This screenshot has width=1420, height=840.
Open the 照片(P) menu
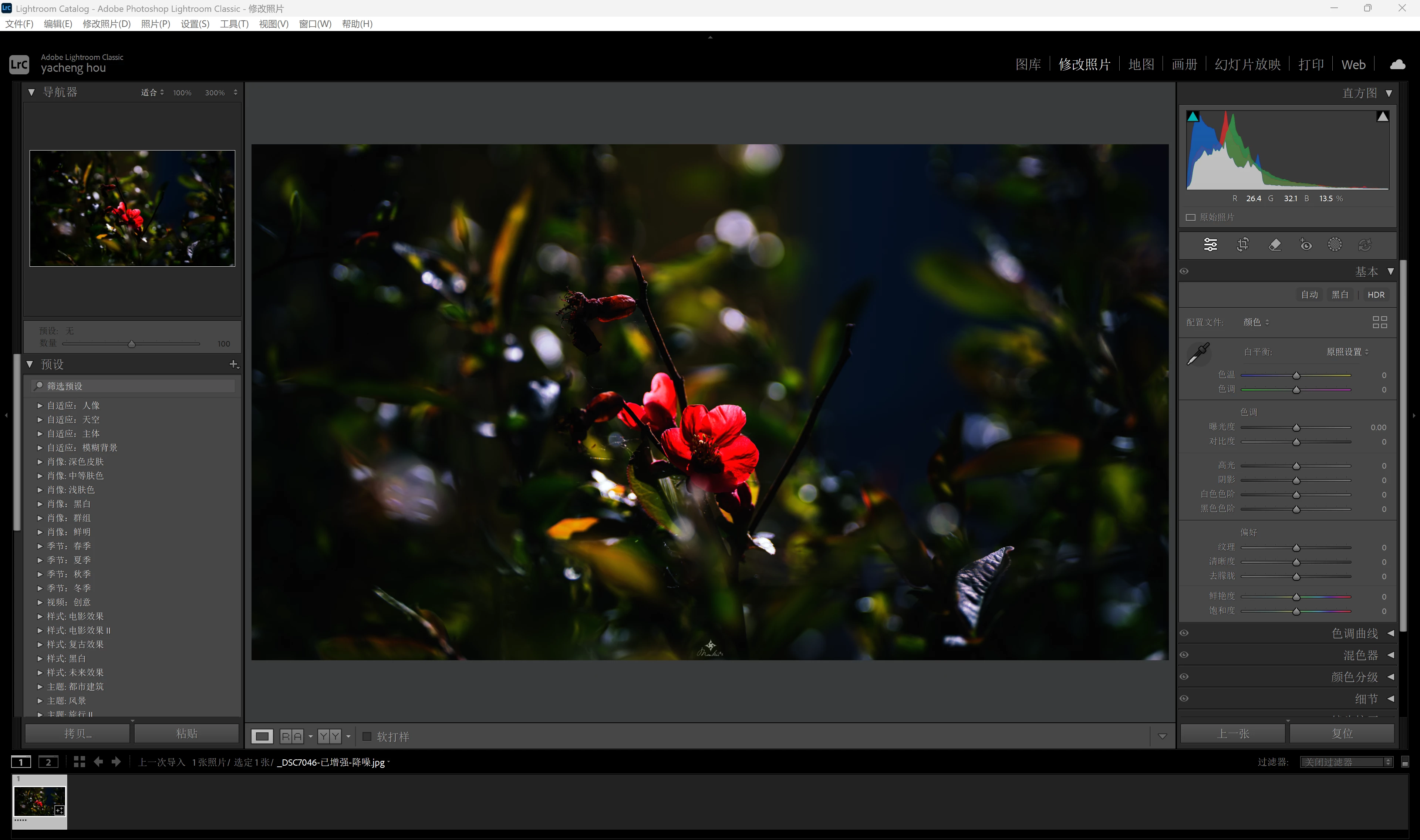tap(155, 24)
